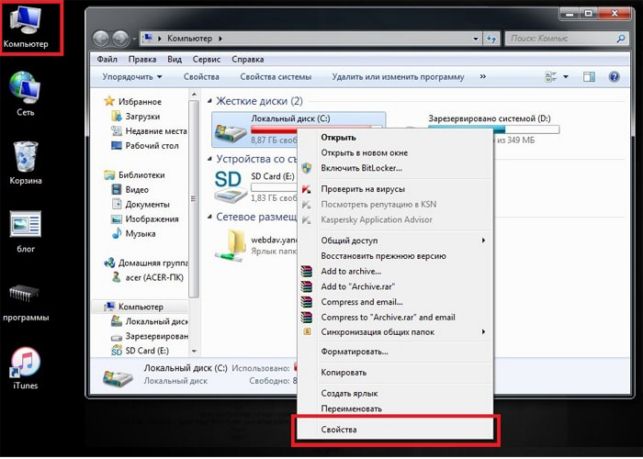Image resolution: width=643 pixels, height=459 pixels.
Task: Open the Файл menu
Action: [x=107, y=59]
